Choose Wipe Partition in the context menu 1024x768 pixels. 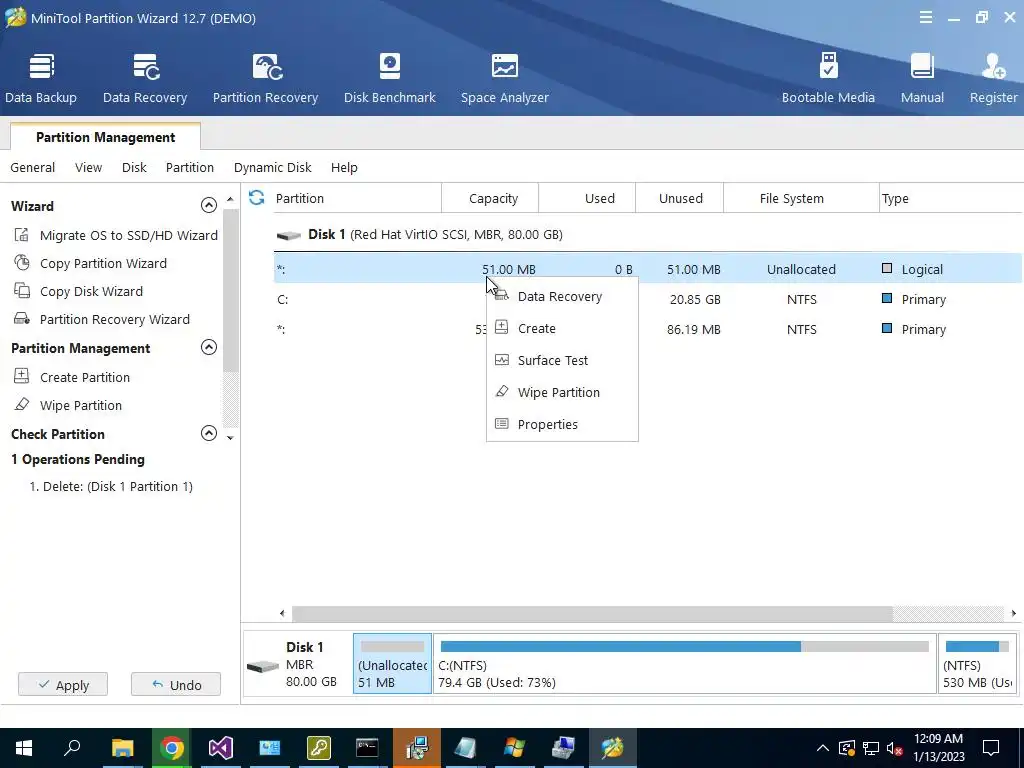tap(562, 392)
